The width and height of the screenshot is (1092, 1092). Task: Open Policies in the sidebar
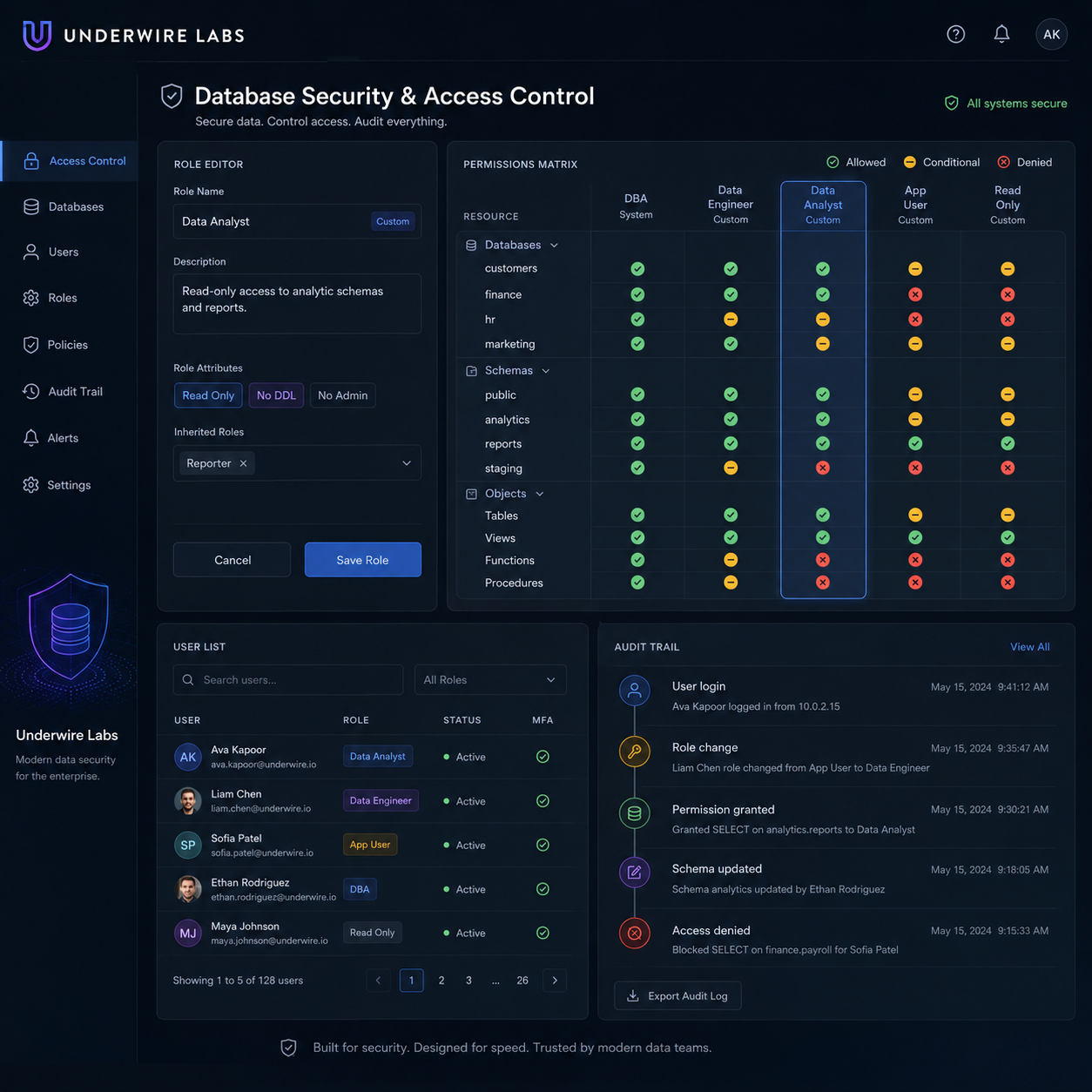(70, 345)
